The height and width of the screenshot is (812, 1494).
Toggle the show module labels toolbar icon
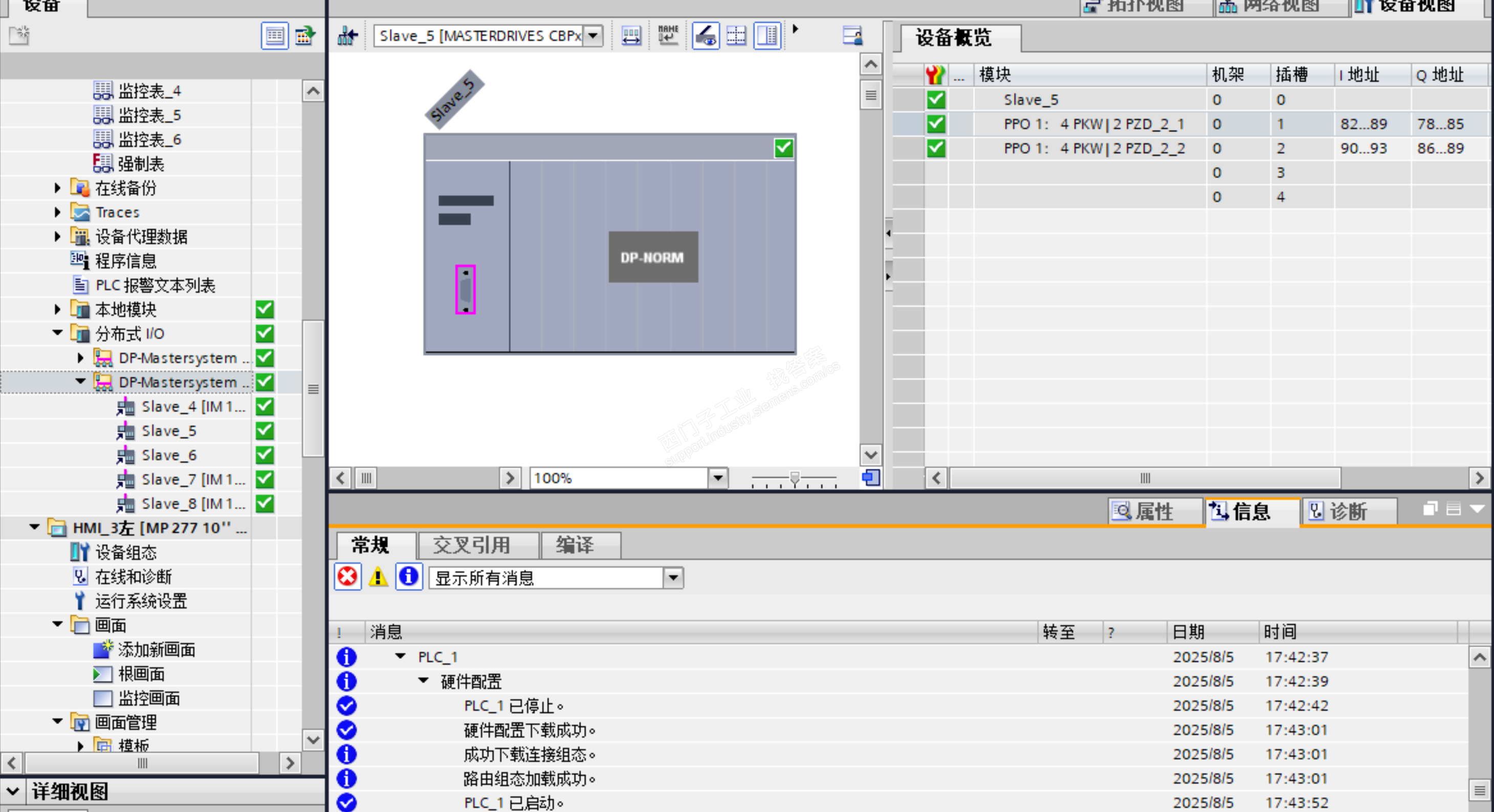[x=705, y=36]
